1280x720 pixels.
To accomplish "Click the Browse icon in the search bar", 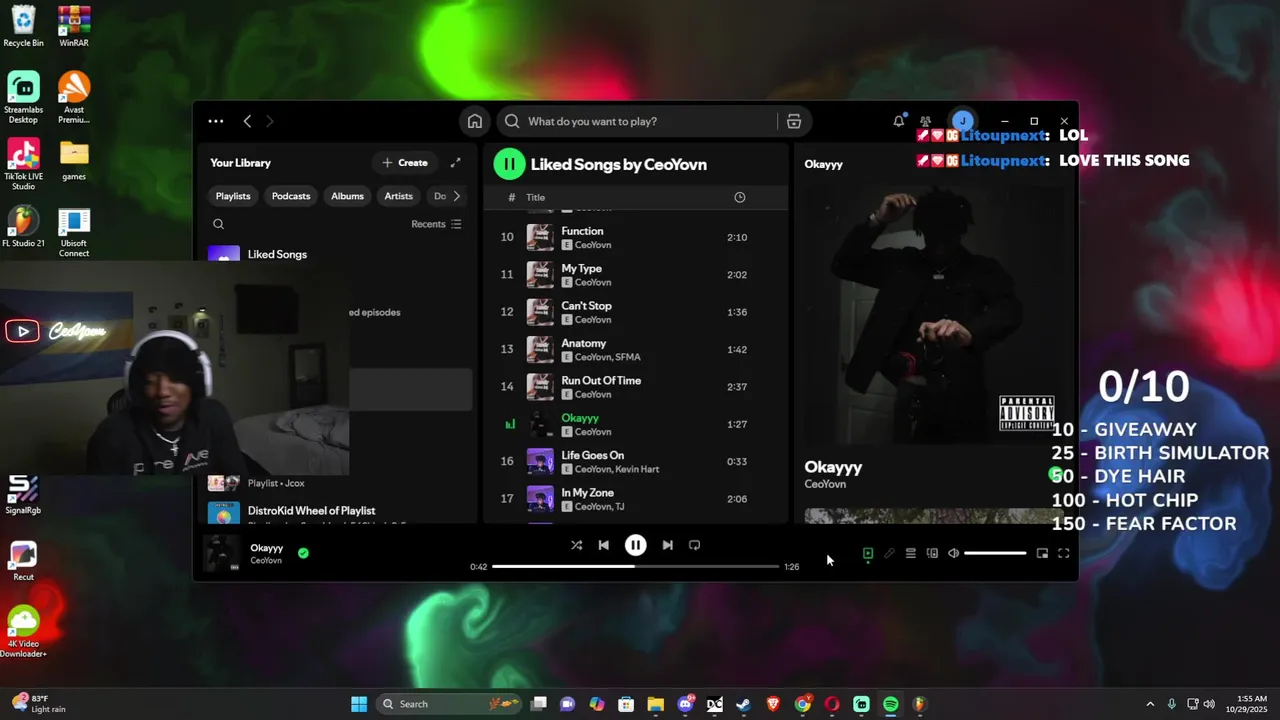I will [x=794, y=121].
